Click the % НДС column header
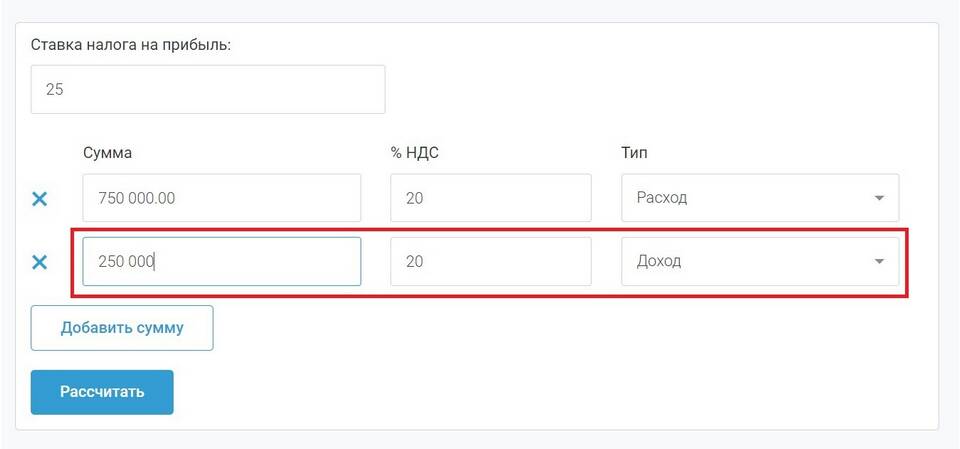The width and height of the screenshot is (960, 449). (414, 153)
